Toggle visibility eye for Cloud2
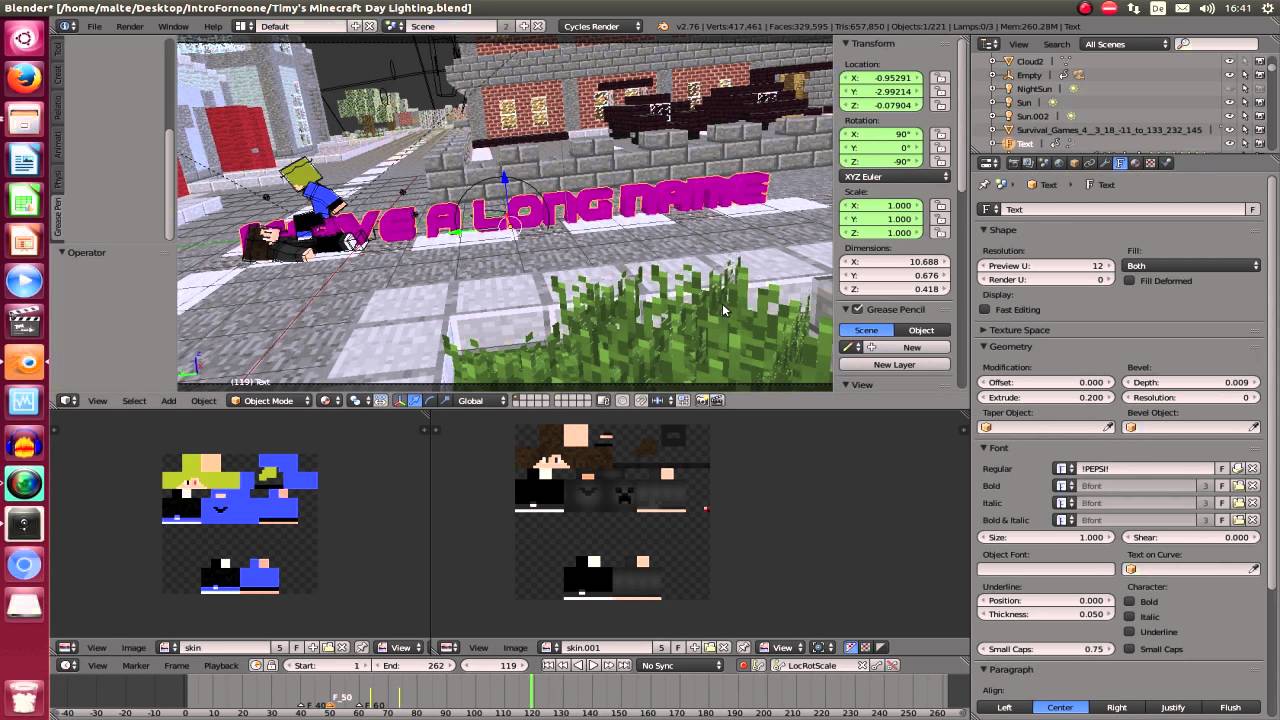 point(1229,61)
